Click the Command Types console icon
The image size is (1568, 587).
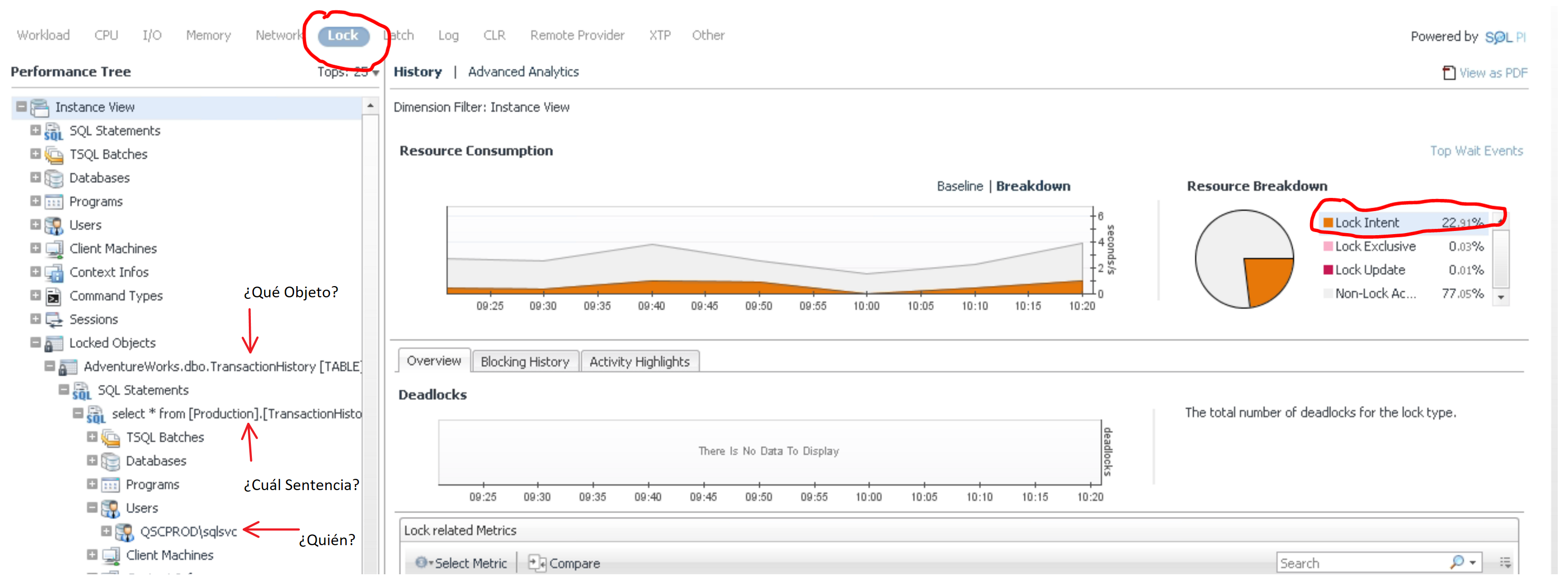point(54,296)
